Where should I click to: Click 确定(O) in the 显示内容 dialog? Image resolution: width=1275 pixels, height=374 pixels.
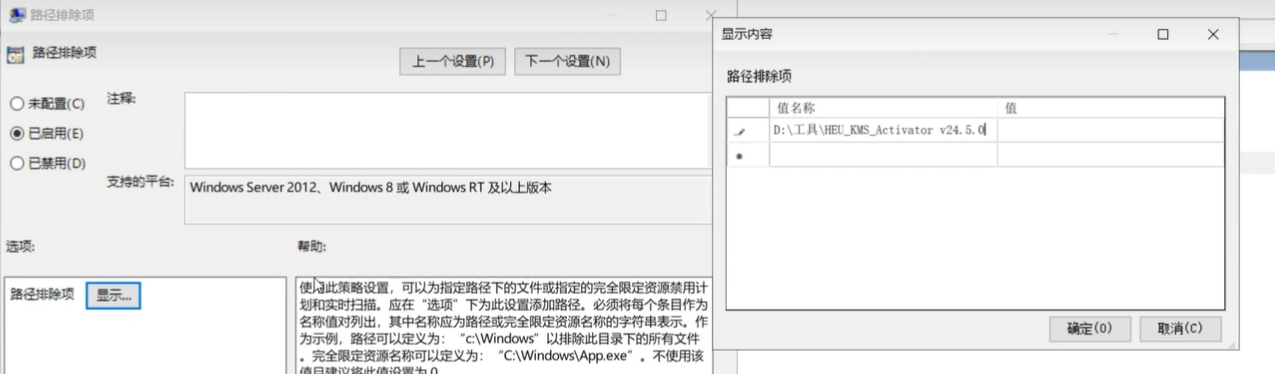click(x=1090, y=328)
